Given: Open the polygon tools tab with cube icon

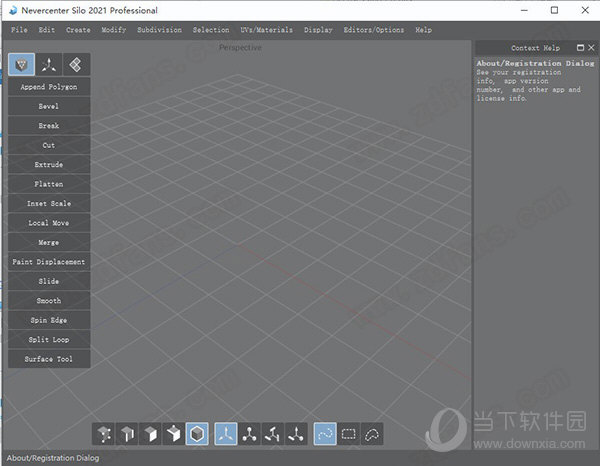Looking at the screenshot, I should tap(21, 64).
